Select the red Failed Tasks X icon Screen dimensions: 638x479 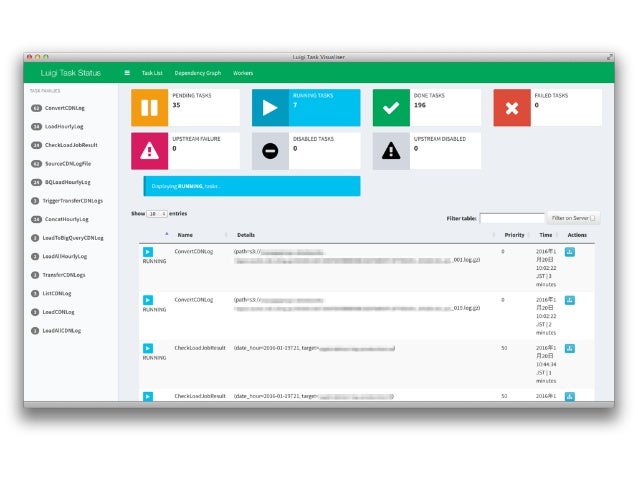[512, 108]
